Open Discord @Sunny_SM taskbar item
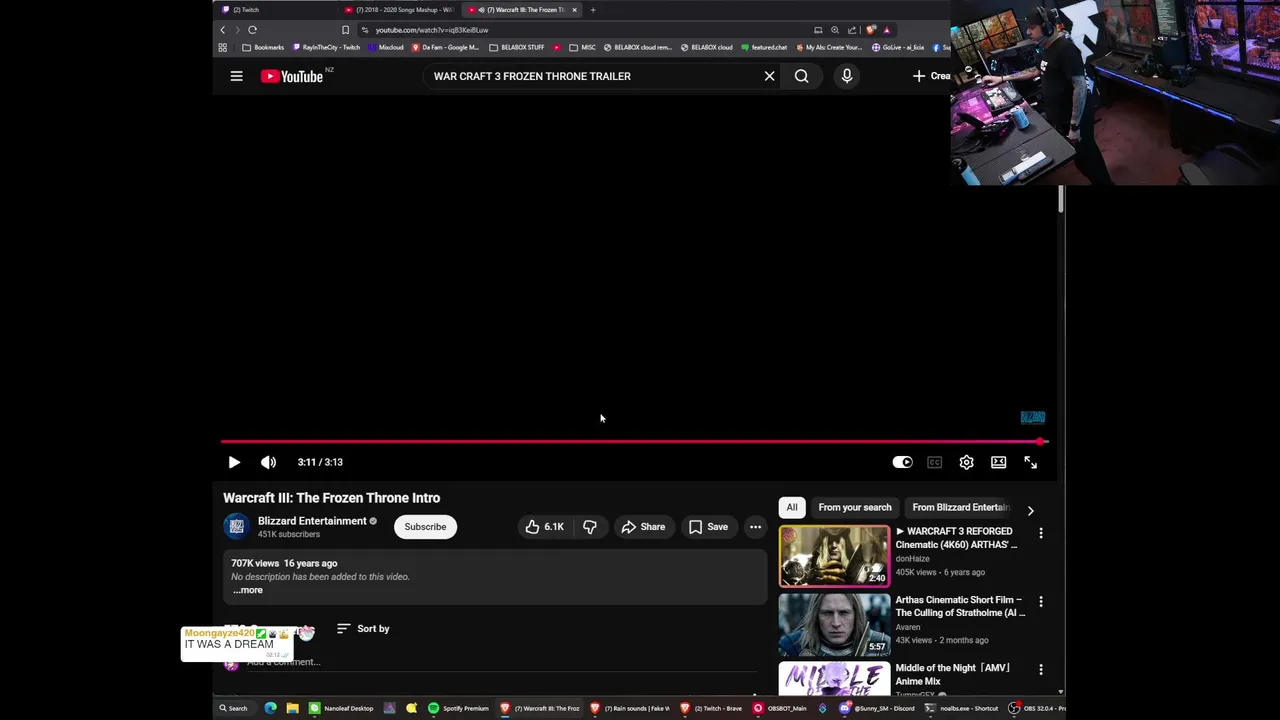The height and width of the screenshot is (720, 1280). (x=878, y=708)
